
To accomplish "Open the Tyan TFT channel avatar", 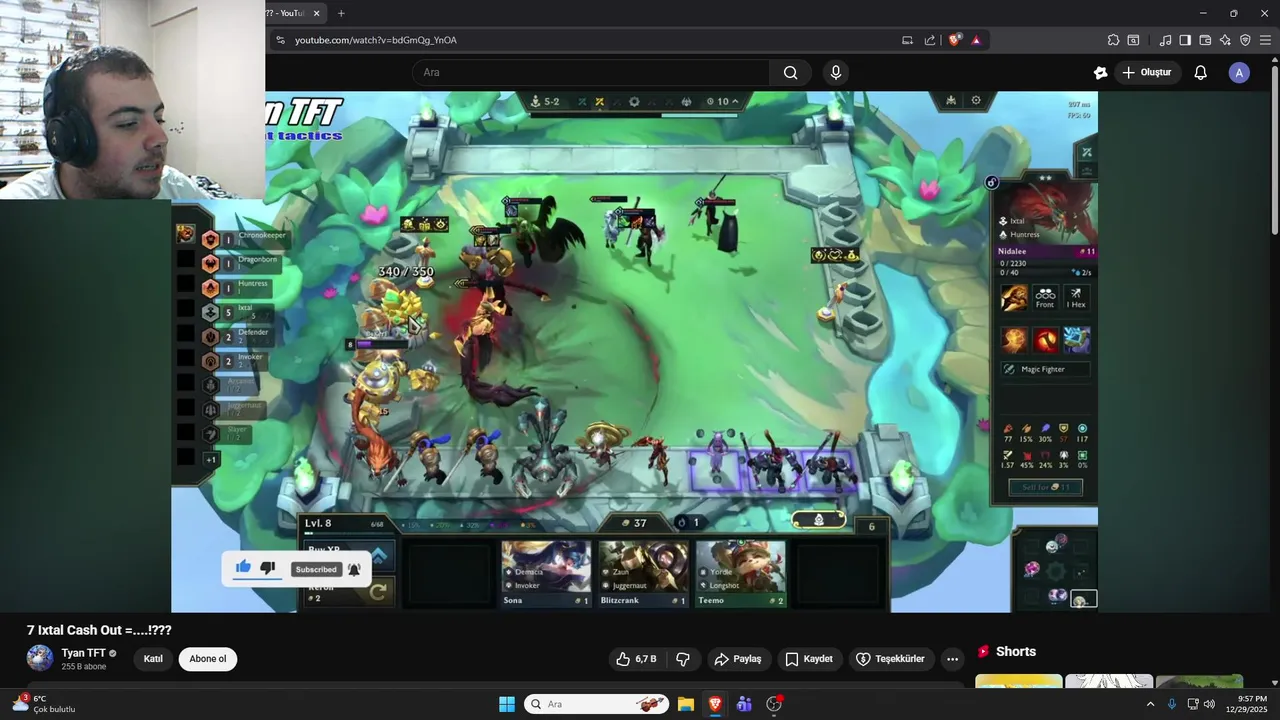I will pyautogui.click(x=40, y=658).
